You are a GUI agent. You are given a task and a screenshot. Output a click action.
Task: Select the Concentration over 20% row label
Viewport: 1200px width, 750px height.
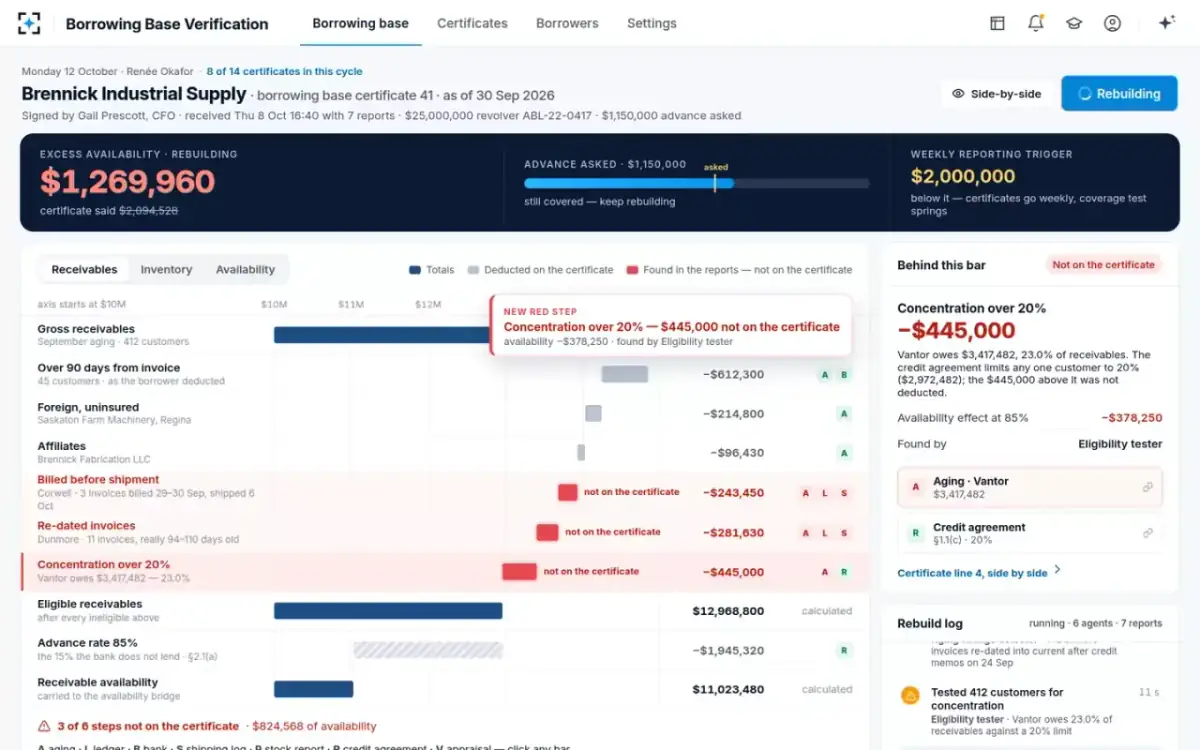(x=104, y=565)
